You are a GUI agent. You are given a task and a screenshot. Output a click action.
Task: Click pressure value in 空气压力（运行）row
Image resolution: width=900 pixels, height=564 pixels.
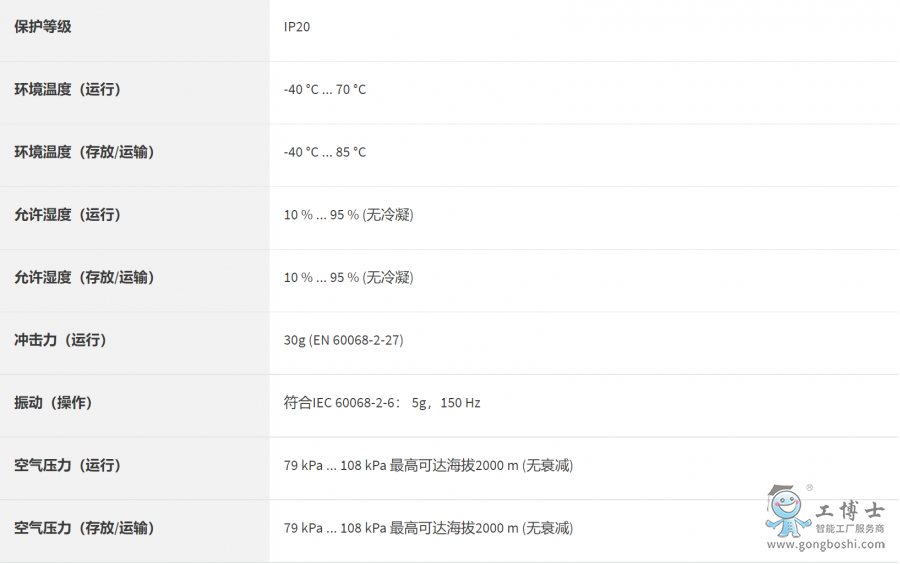(428, 465)
